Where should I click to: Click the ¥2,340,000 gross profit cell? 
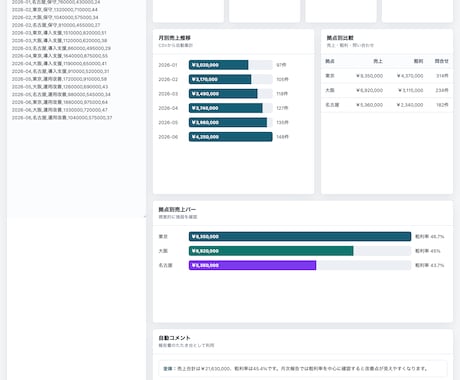pos(410,105)
